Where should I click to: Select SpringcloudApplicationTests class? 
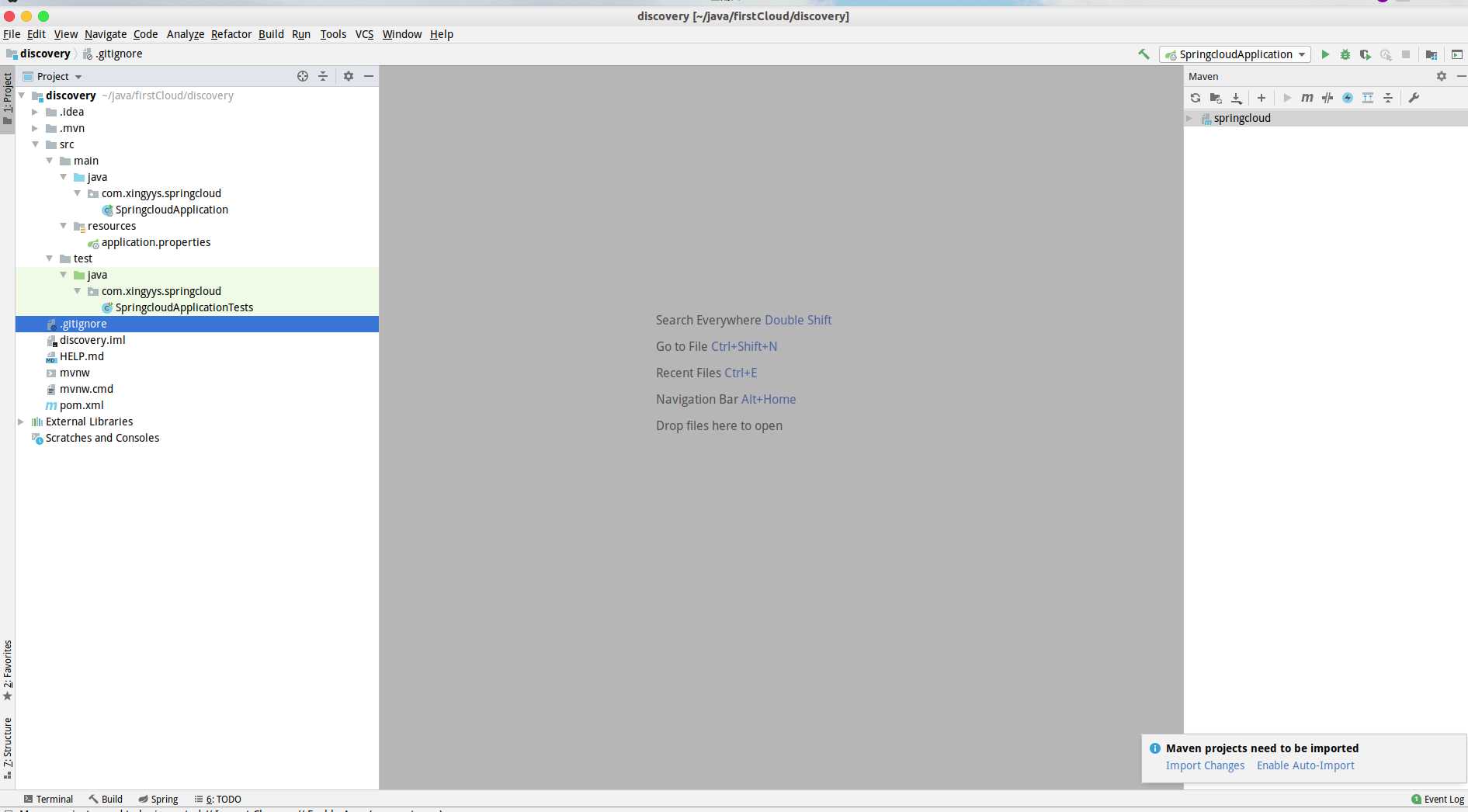pos(184,307)
